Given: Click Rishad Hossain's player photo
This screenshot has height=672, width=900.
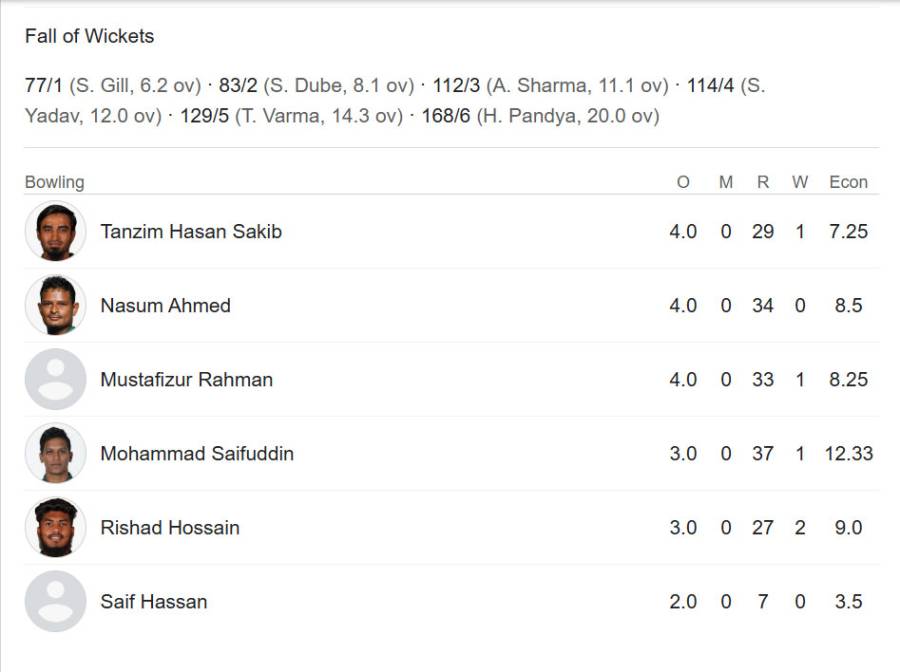Looking at the screenshot, I should 56,527.
